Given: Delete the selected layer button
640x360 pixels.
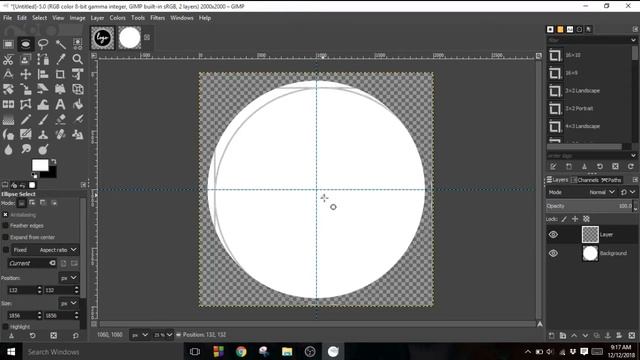Looking at the screenshot, I should (631, 336).
